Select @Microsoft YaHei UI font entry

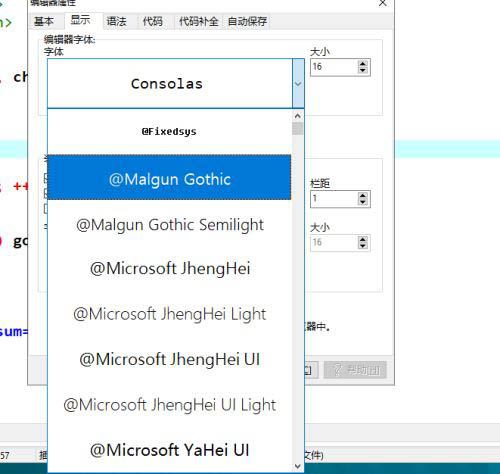coord(169,450)
